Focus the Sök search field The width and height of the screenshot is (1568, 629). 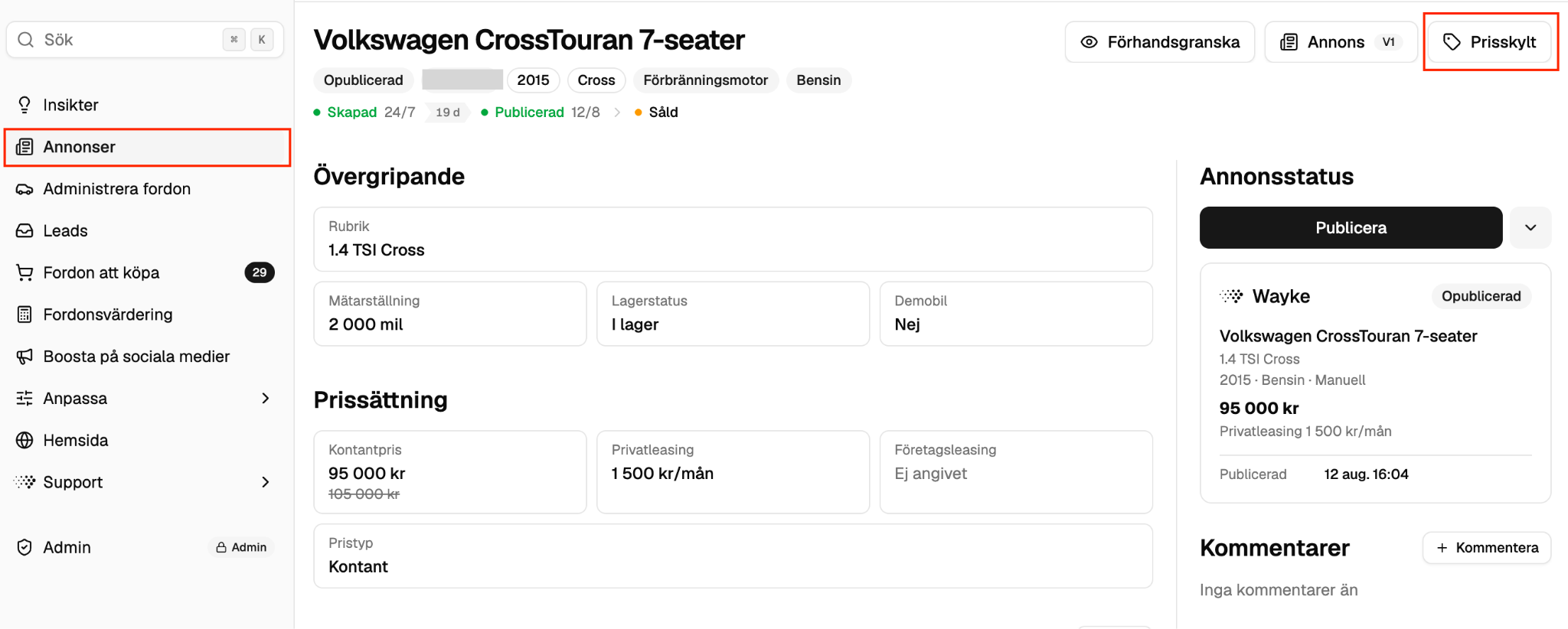click(145, 40)
